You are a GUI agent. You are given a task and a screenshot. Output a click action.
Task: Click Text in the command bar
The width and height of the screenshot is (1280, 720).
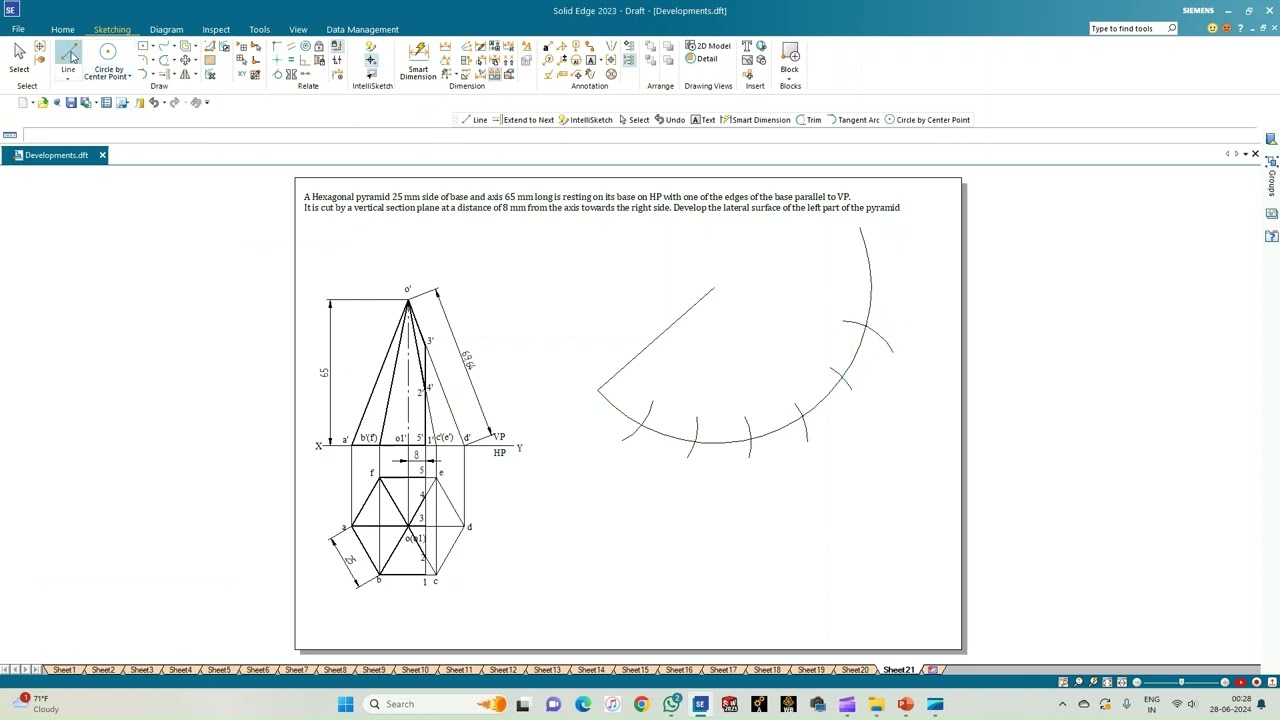703,120
